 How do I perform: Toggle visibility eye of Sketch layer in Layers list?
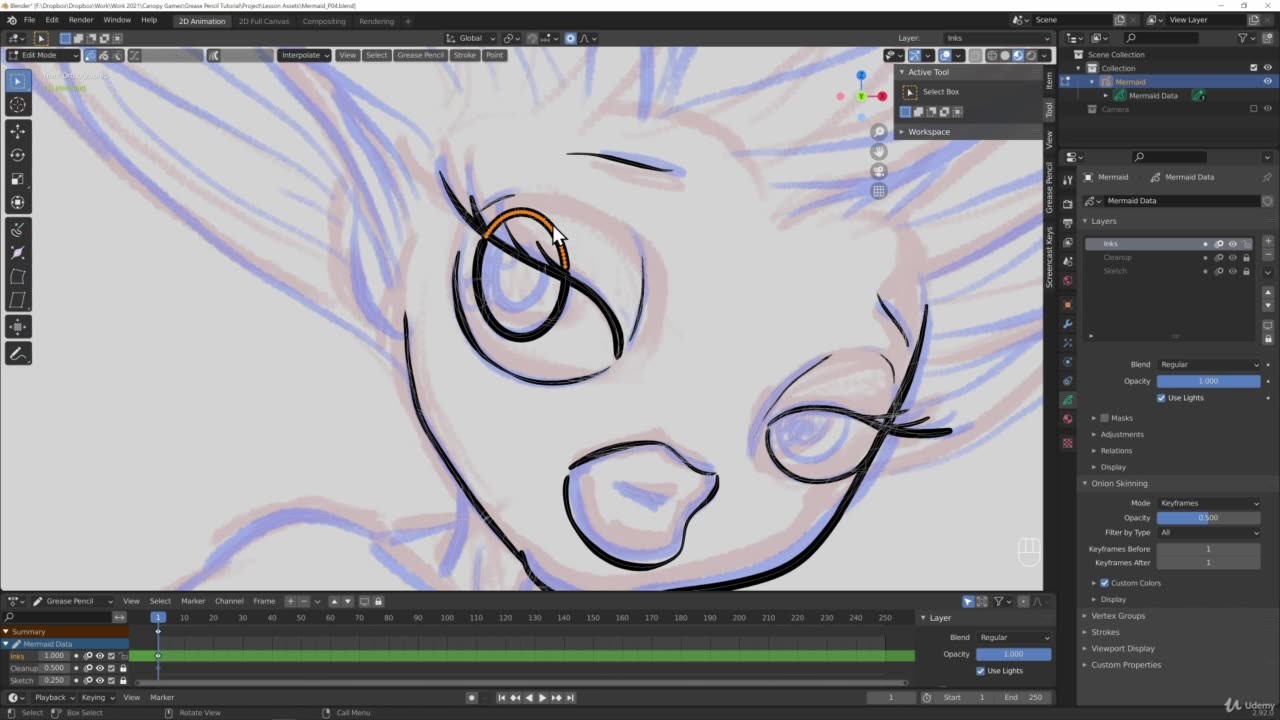point(1232,271)
